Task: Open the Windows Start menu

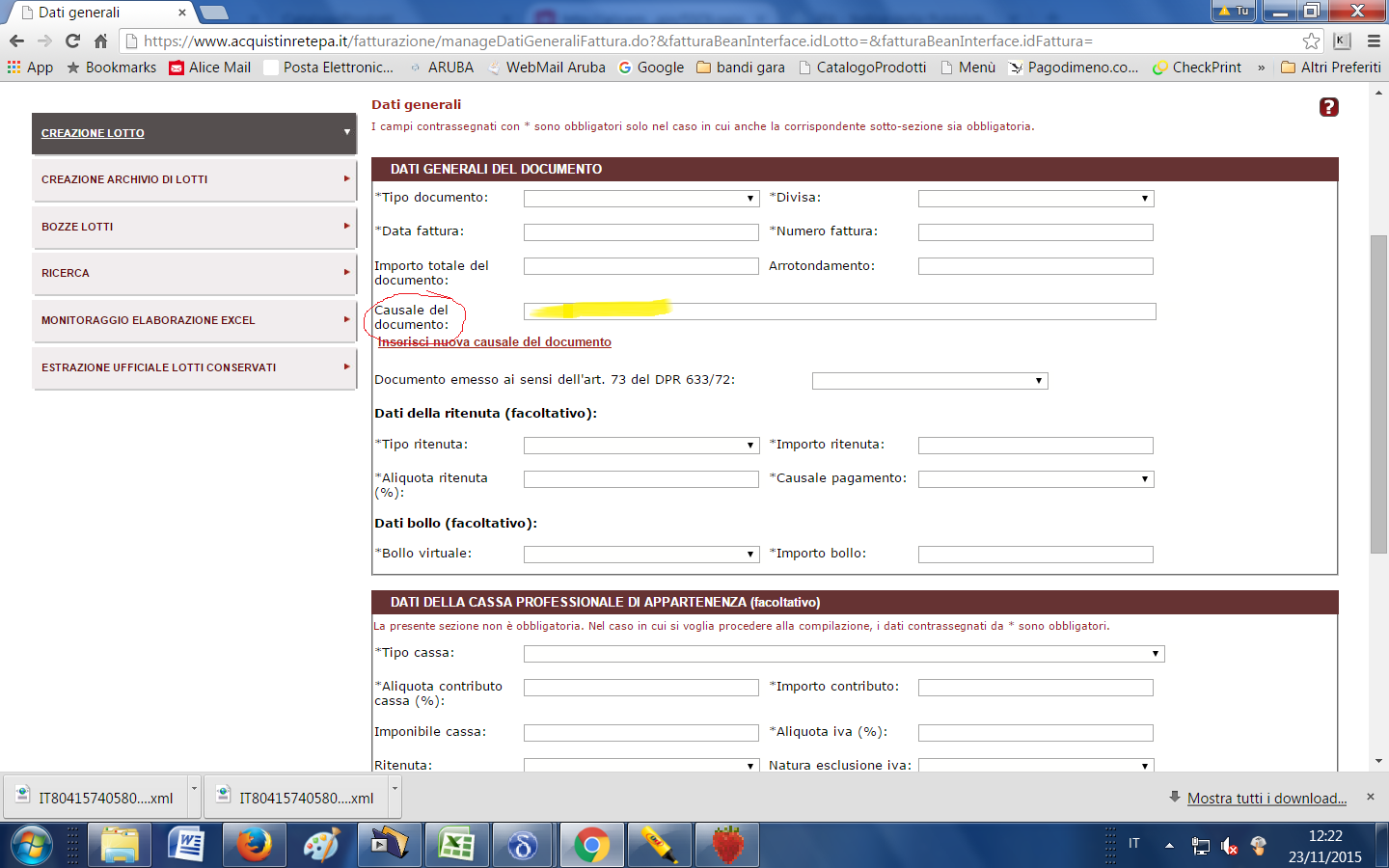Action: click(31, 846)
